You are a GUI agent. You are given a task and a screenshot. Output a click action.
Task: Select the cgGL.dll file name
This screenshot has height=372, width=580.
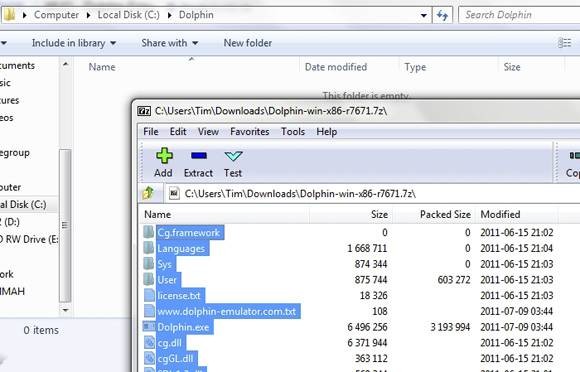click(175, 359)
